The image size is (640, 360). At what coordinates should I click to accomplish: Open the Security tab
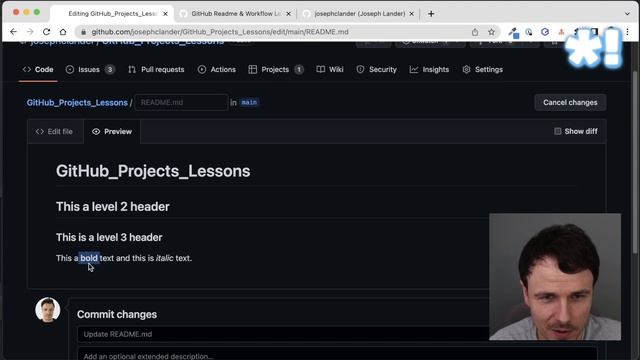pos(376,69)
